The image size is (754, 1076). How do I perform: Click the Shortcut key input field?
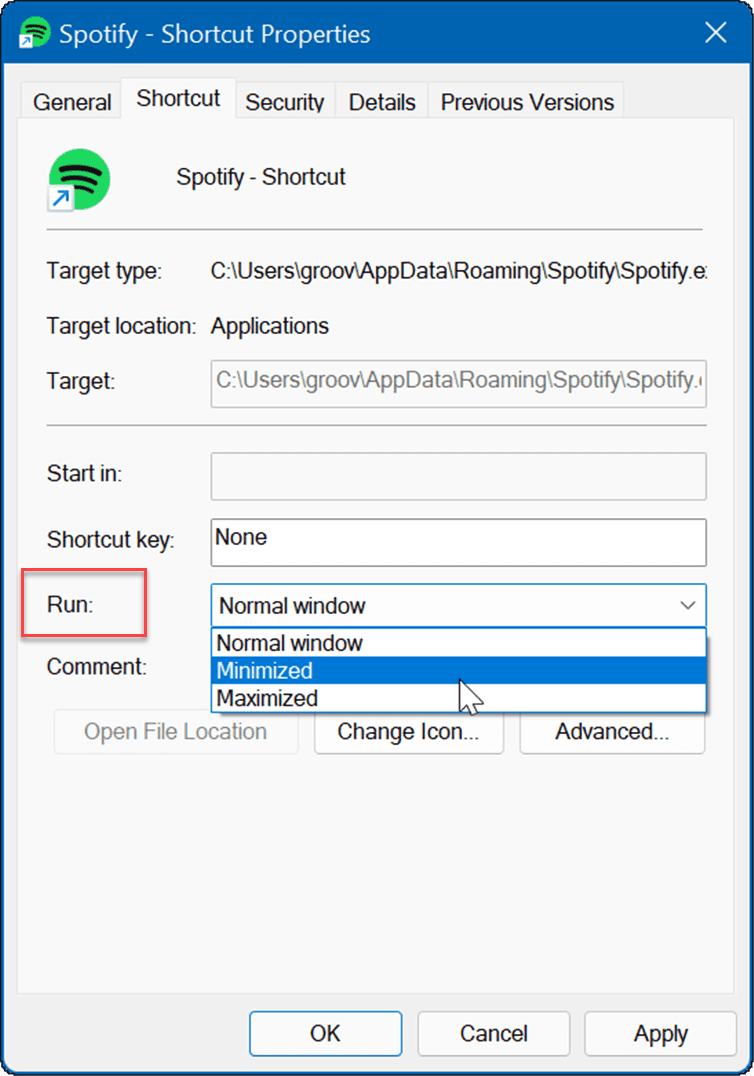click(458, 542)
